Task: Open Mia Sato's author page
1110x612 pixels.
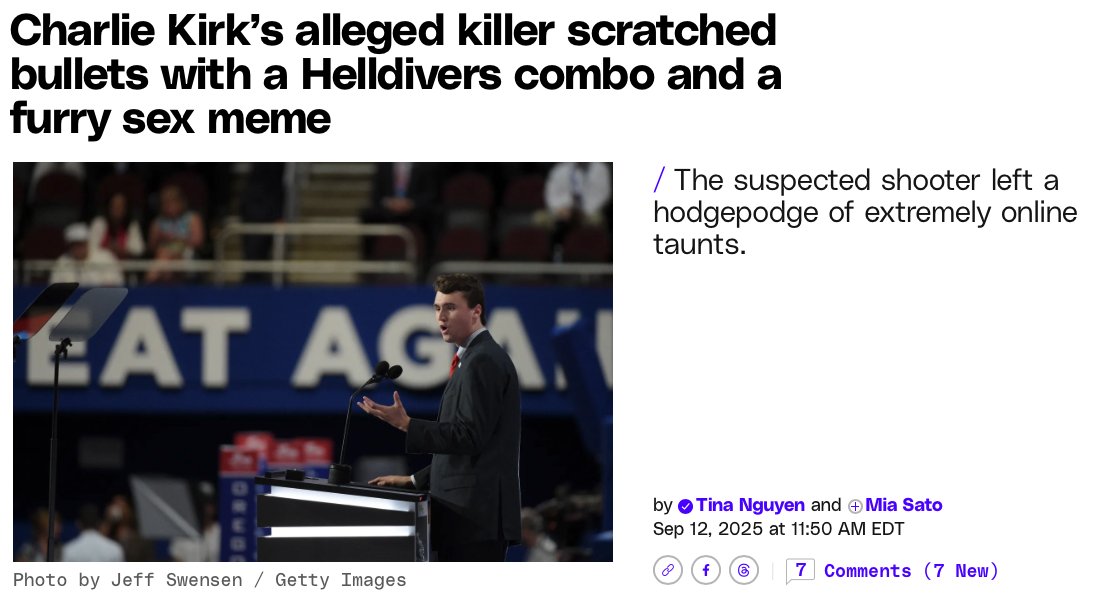Action: coord(904,505)
